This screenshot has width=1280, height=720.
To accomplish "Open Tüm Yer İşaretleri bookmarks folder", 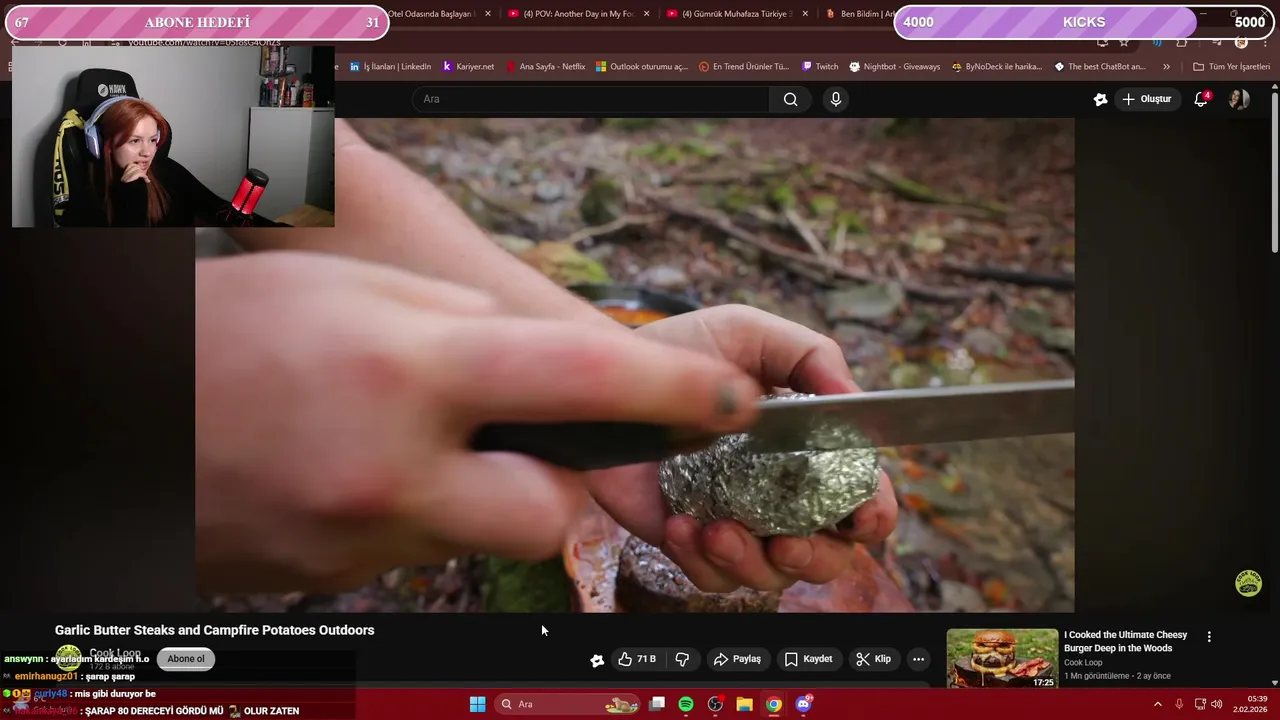I will pyautogui.click(x=1232, y=67).
